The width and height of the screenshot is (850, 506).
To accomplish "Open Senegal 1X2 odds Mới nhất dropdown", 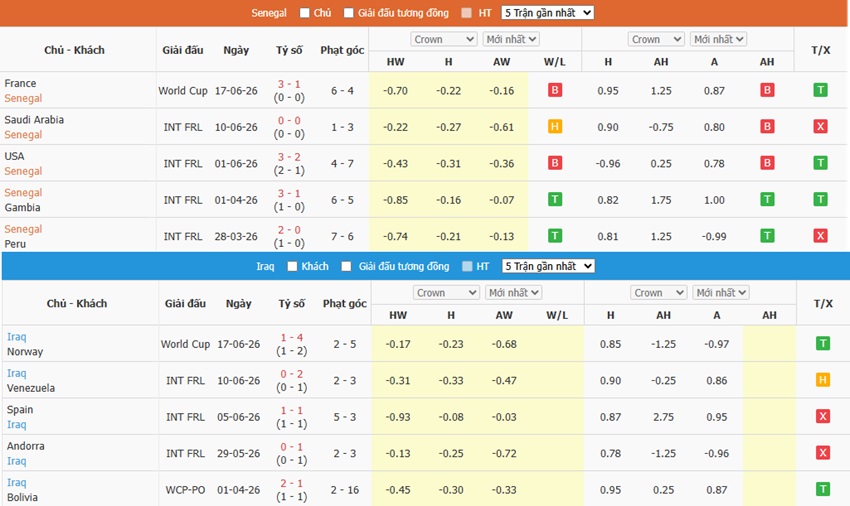I will [x=511, y=39].
